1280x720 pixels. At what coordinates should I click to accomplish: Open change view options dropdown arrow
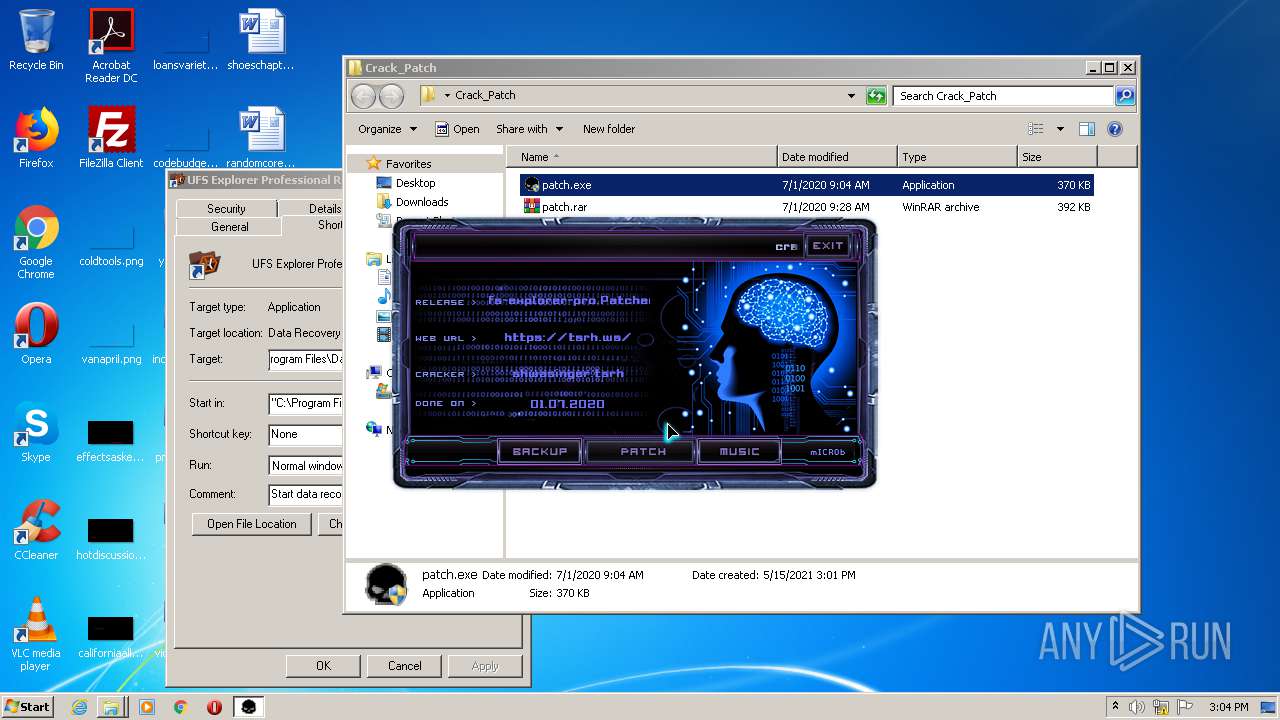click(x=1060, y=129)
